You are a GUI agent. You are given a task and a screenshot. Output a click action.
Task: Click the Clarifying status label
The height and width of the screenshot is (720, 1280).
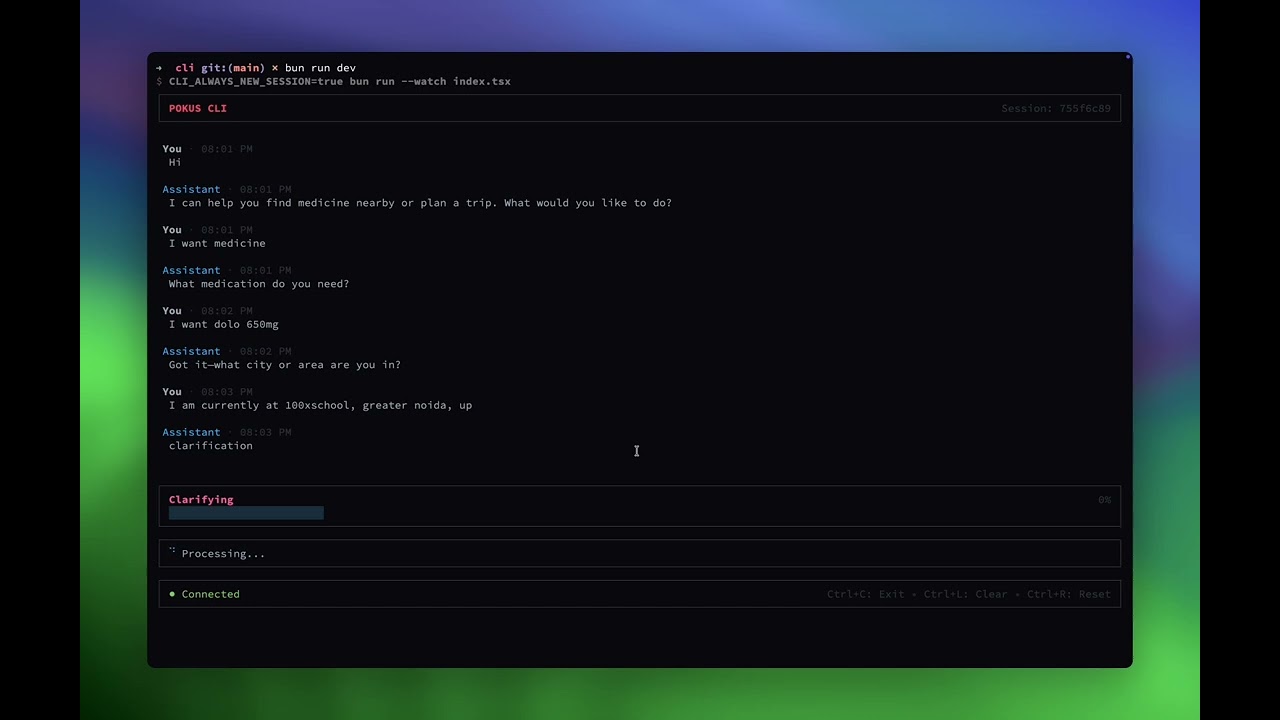click(x=201, y=500)
